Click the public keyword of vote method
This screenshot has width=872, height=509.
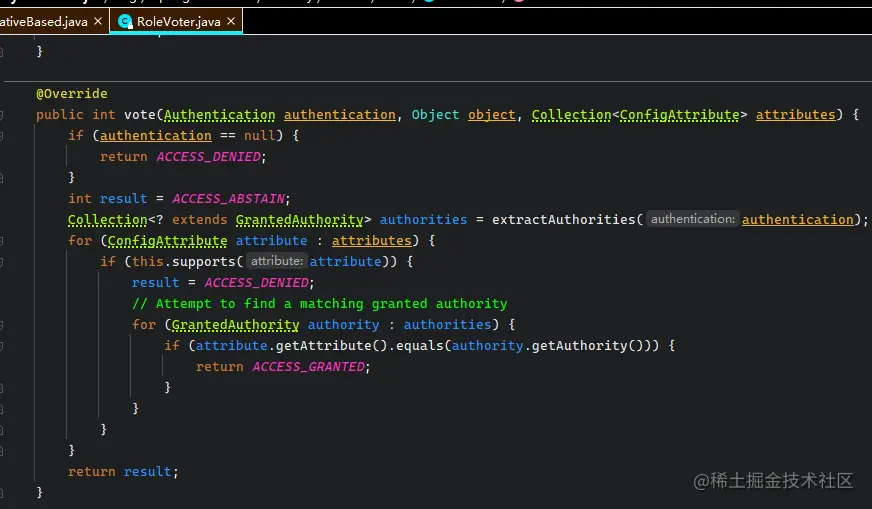[60, 115]
